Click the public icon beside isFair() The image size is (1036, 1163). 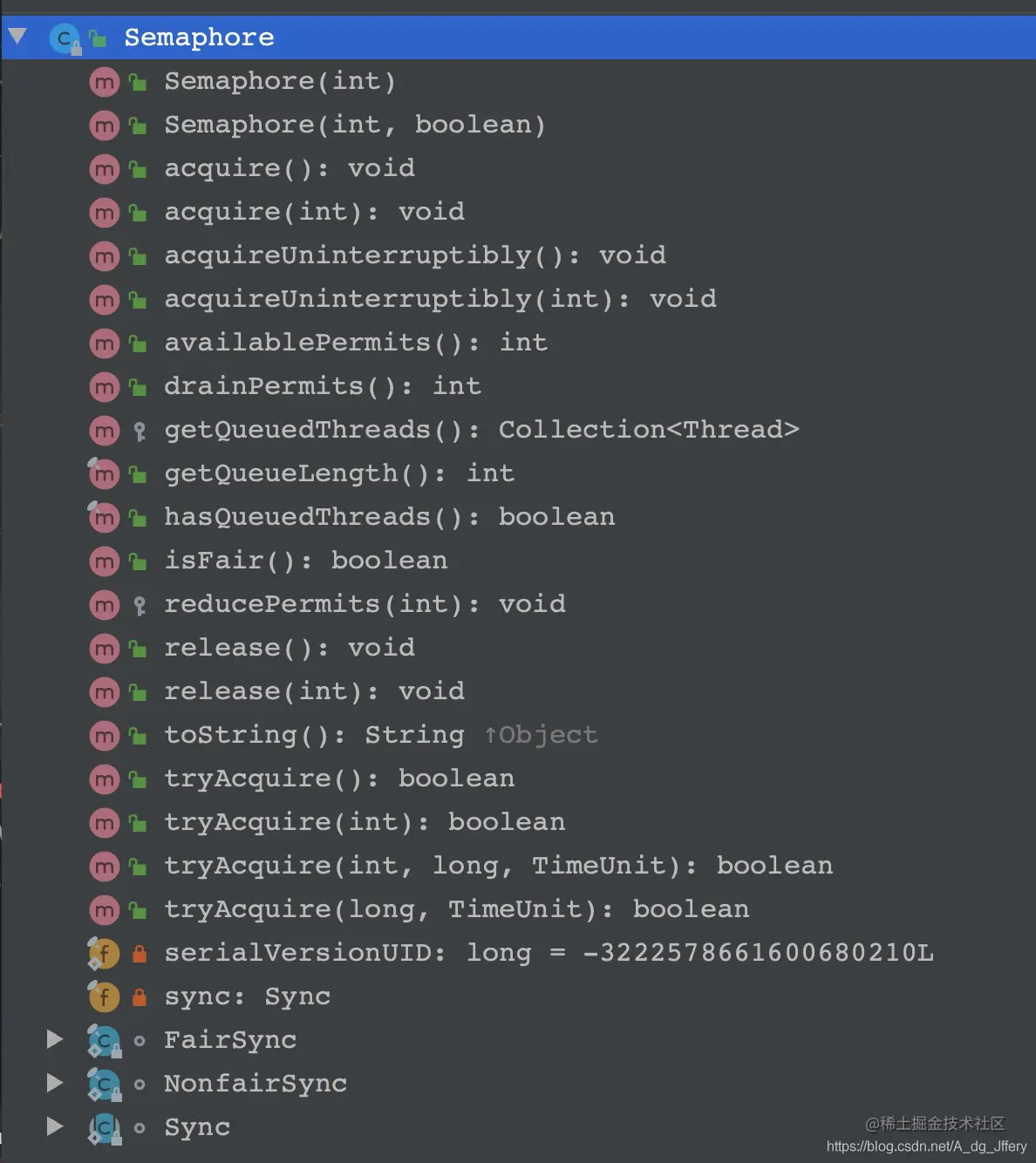pyautogui.click(x=138, y=561)
